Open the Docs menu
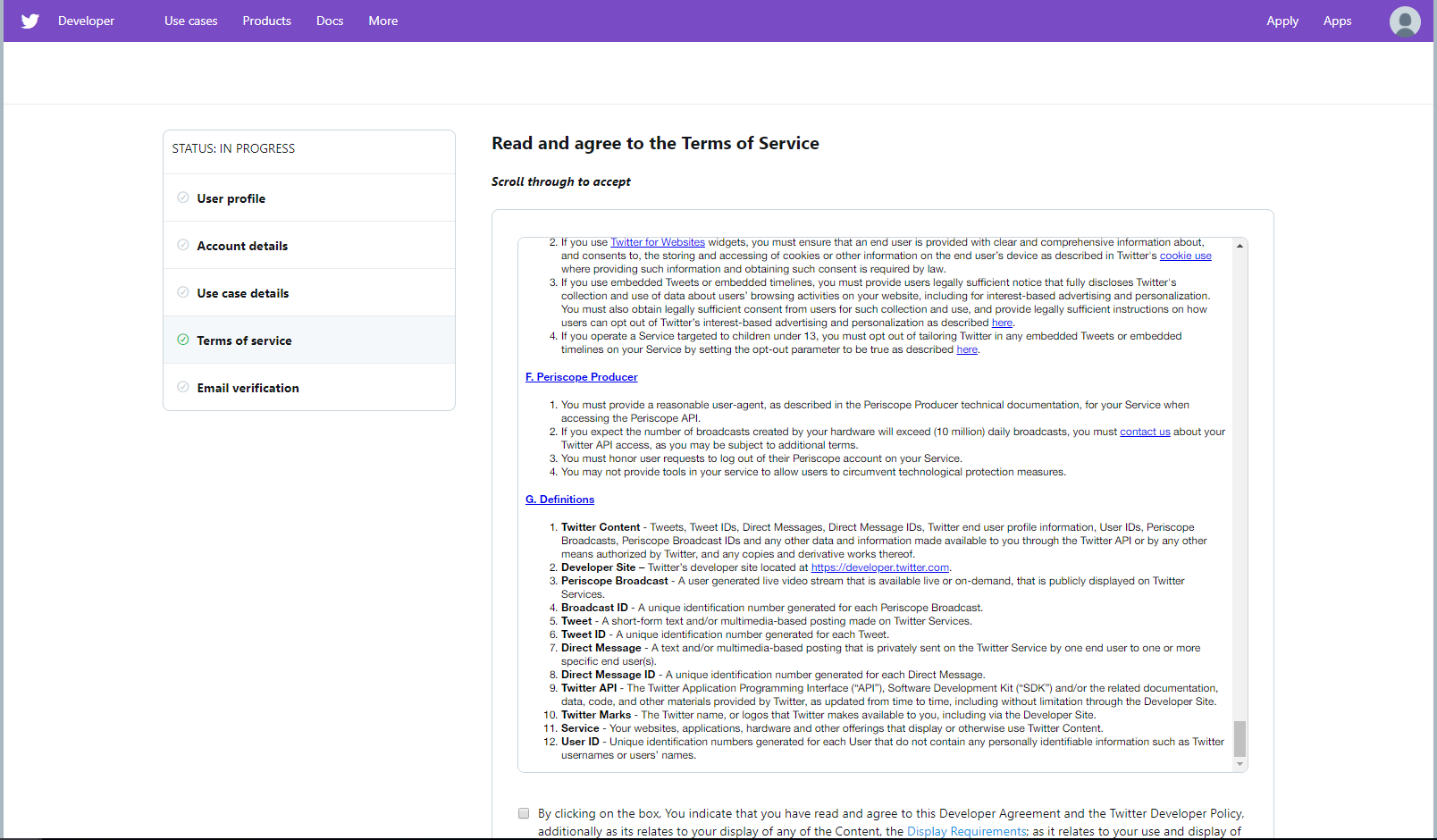The image size is (1437, 840). 330,21
